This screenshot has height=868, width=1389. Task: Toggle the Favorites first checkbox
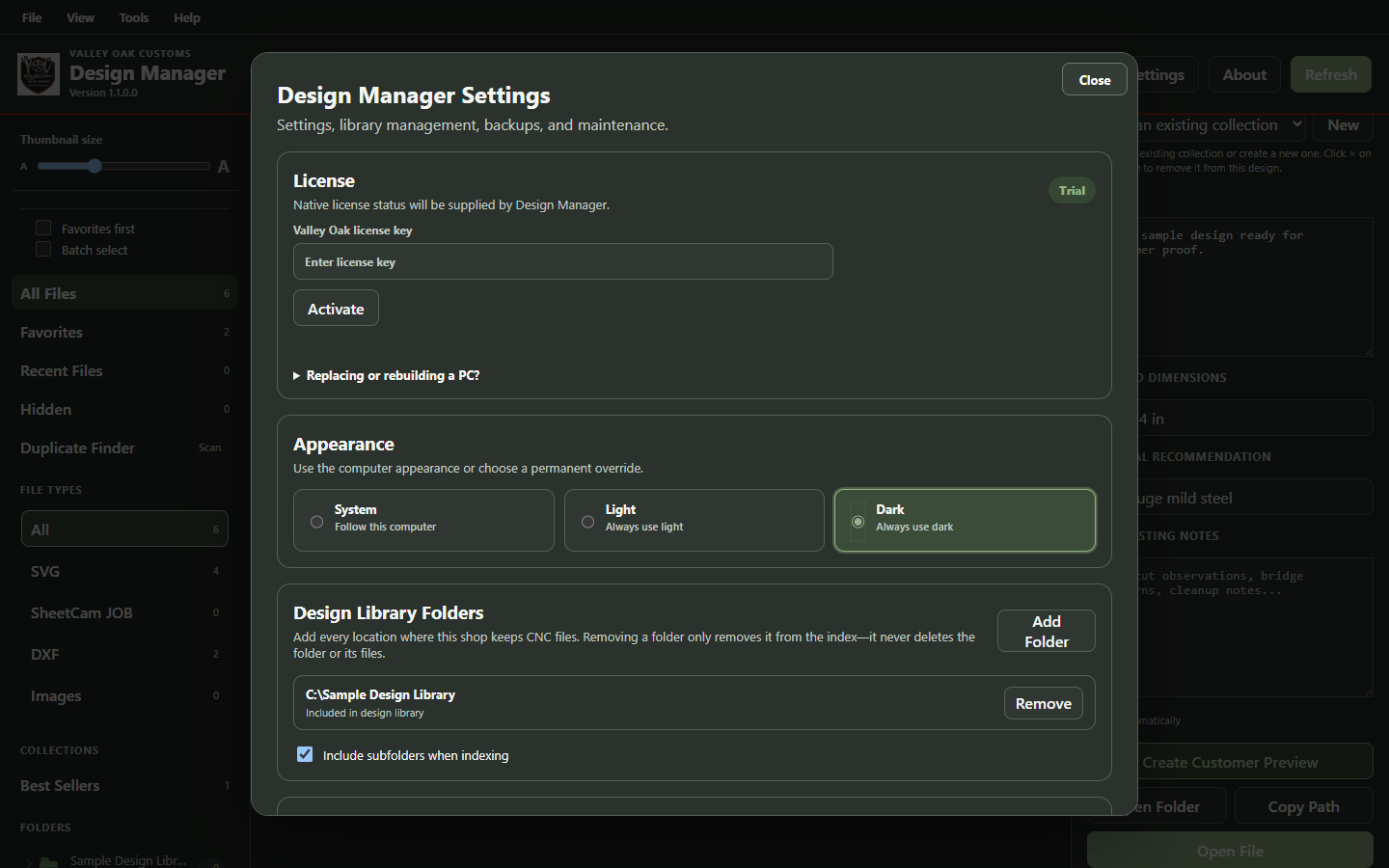coord(43,228)
